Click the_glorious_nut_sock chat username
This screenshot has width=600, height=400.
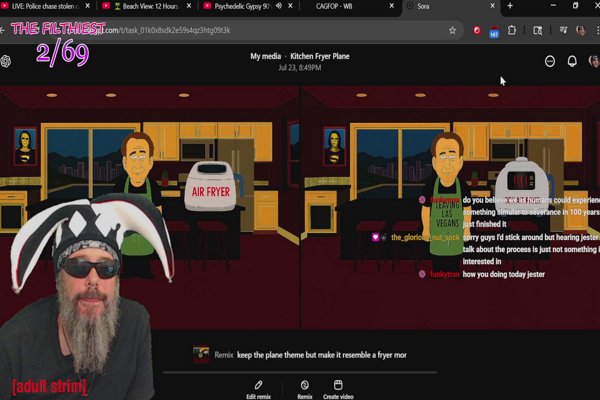425,238
